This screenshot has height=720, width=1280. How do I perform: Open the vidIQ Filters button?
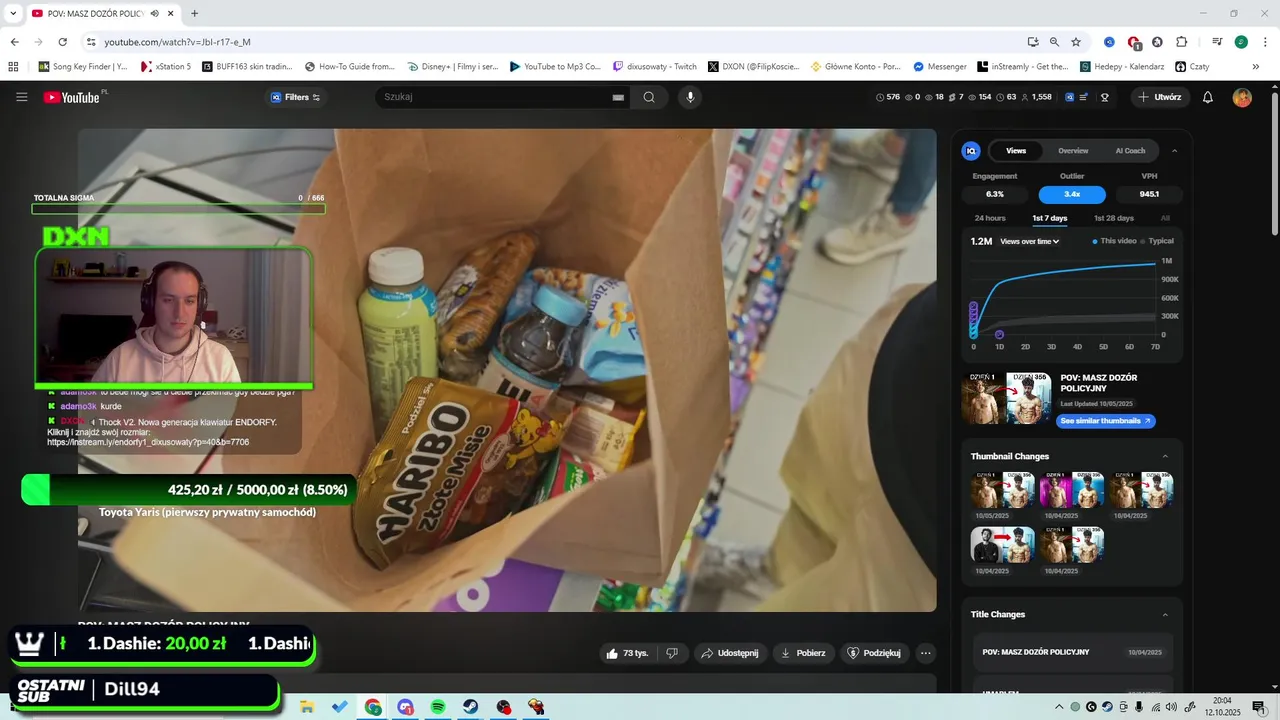click(x=295, y=97)
